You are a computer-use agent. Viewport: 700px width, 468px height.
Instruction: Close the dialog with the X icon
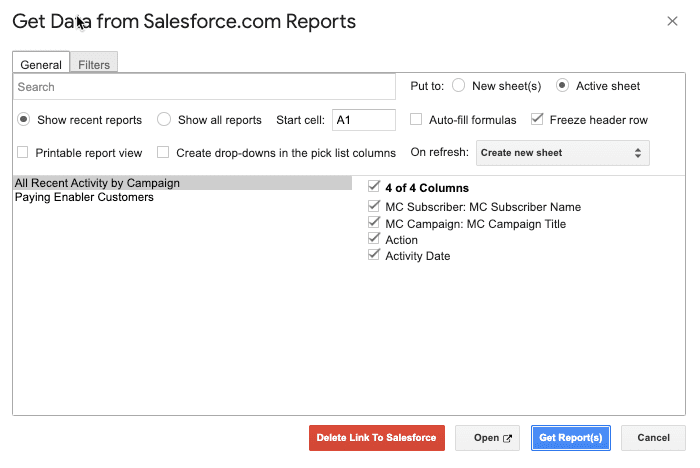pos(669,21)
